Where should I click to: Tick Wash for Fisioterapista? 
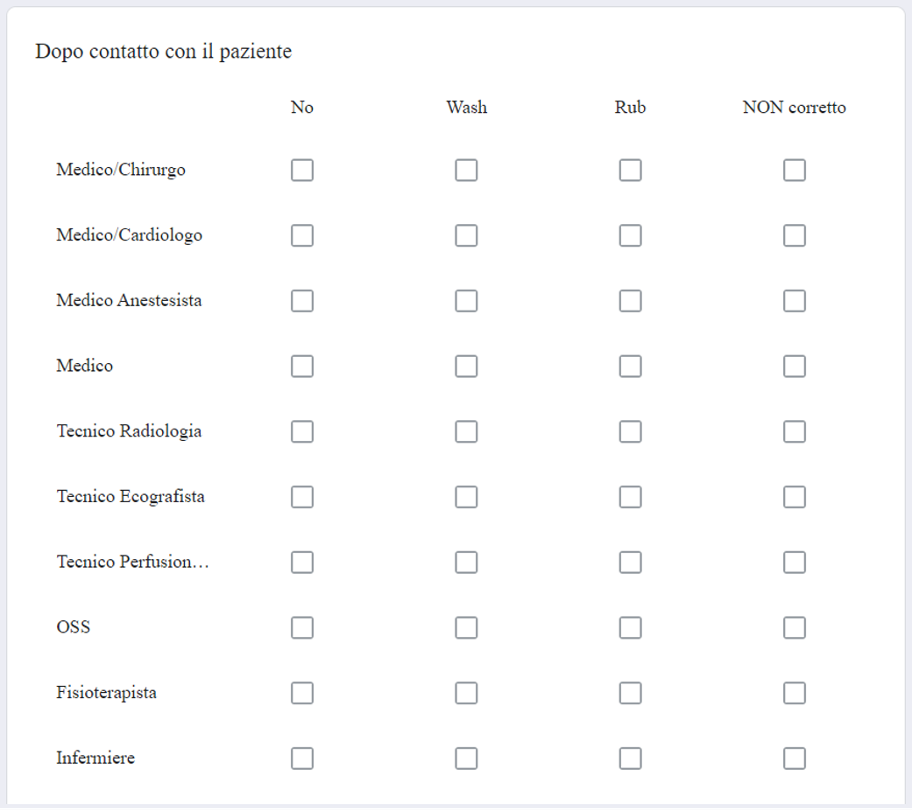pyautogui.click(x=466, y=693)
